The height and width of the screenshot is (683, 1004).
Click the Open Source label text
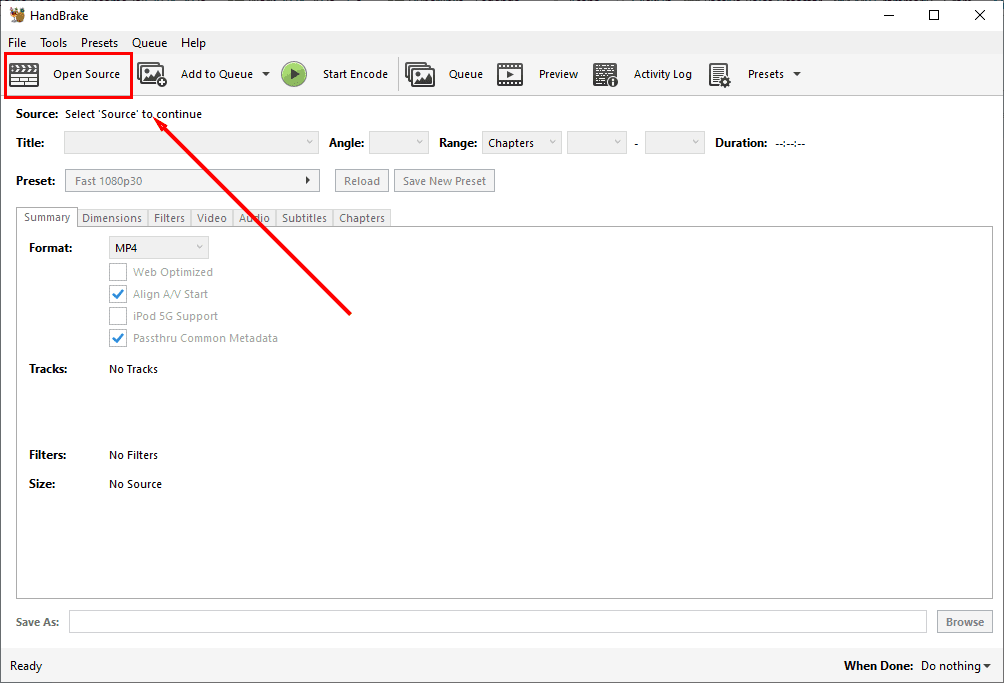[x=86, y=74]
